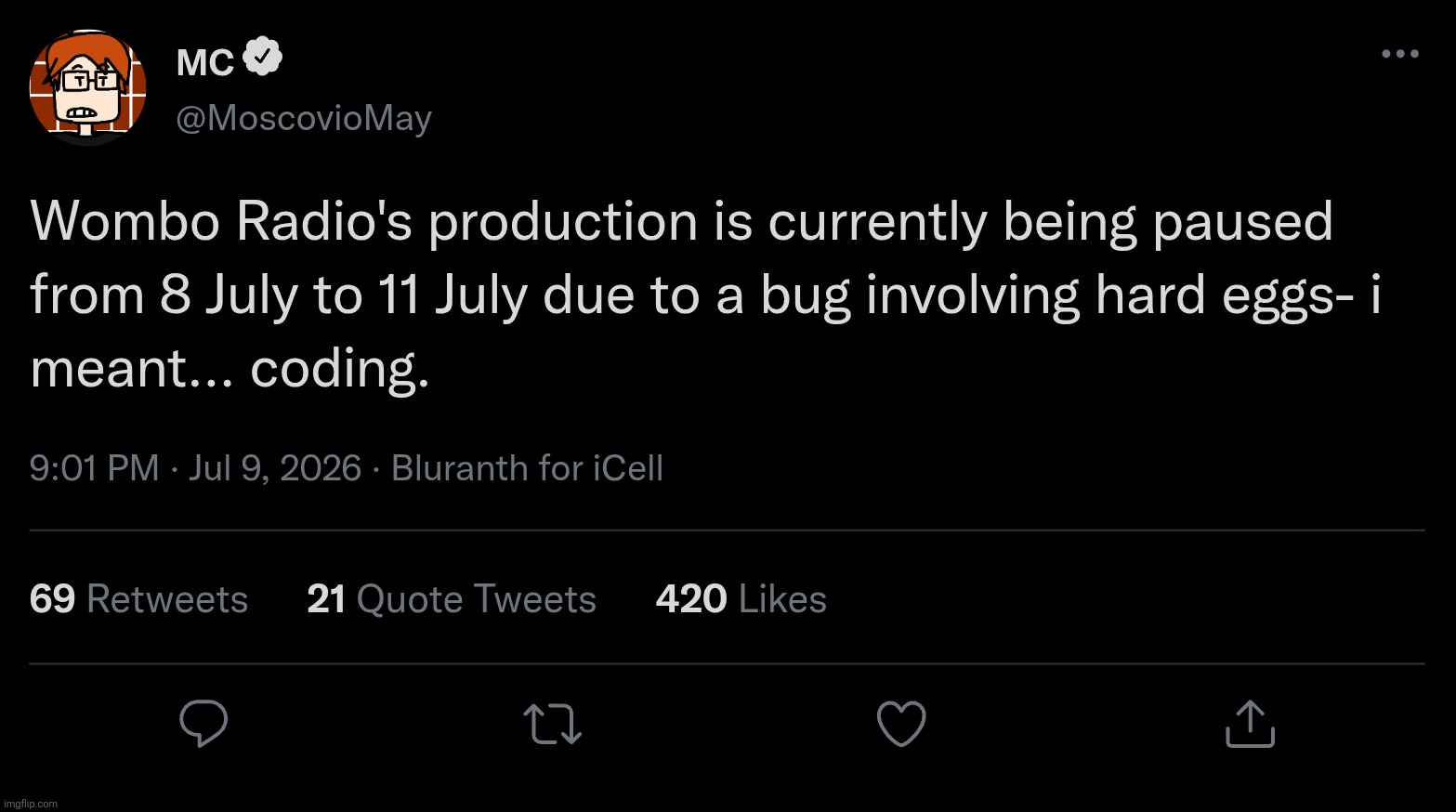Image resolution: width=1456 pixels, height=812 pixels.
Task: Open MC's profile avatar picture
Action: (x=88, y=88)
